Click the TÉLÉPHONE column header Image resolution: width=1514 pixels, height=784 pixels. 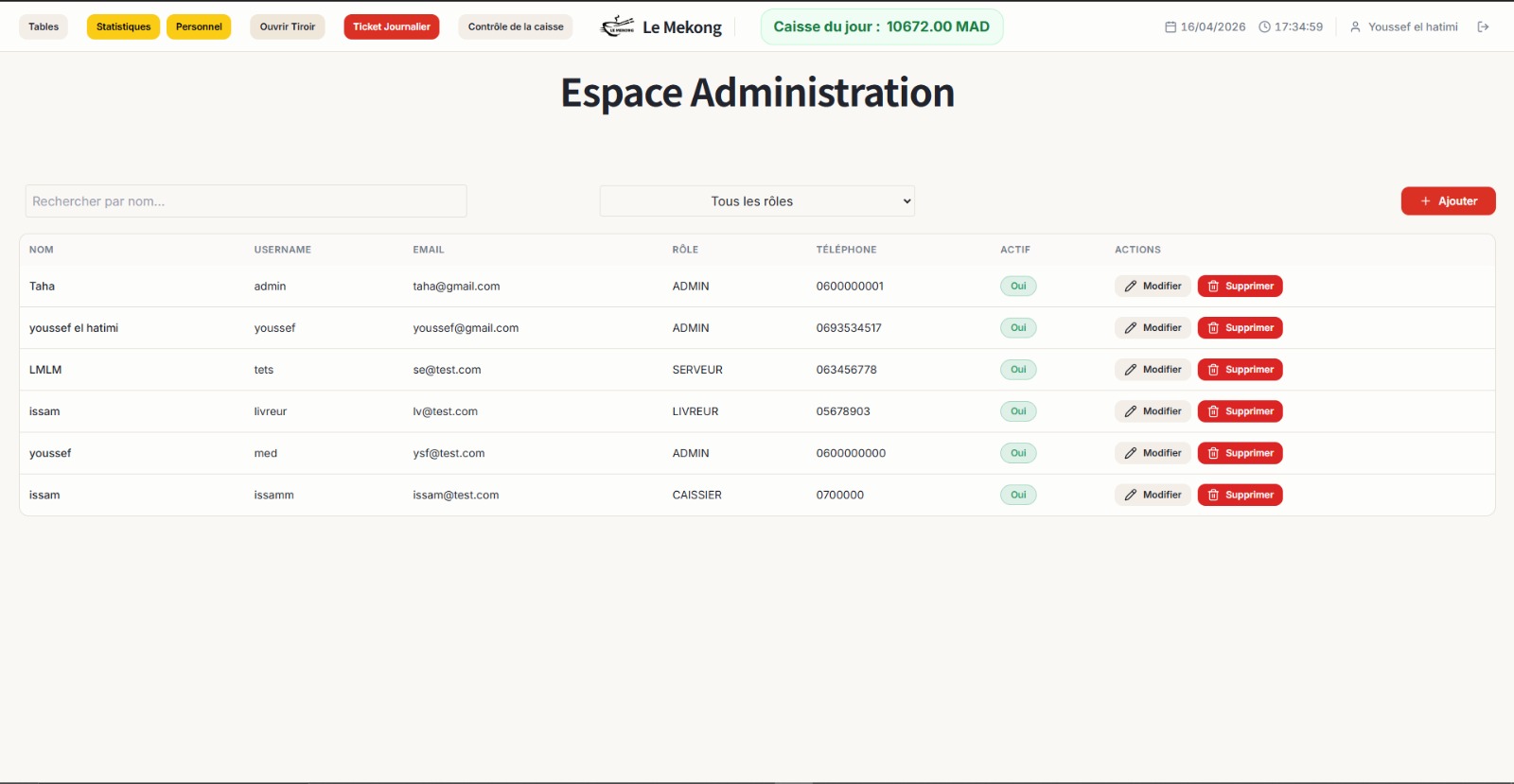[x=846, y=250]
